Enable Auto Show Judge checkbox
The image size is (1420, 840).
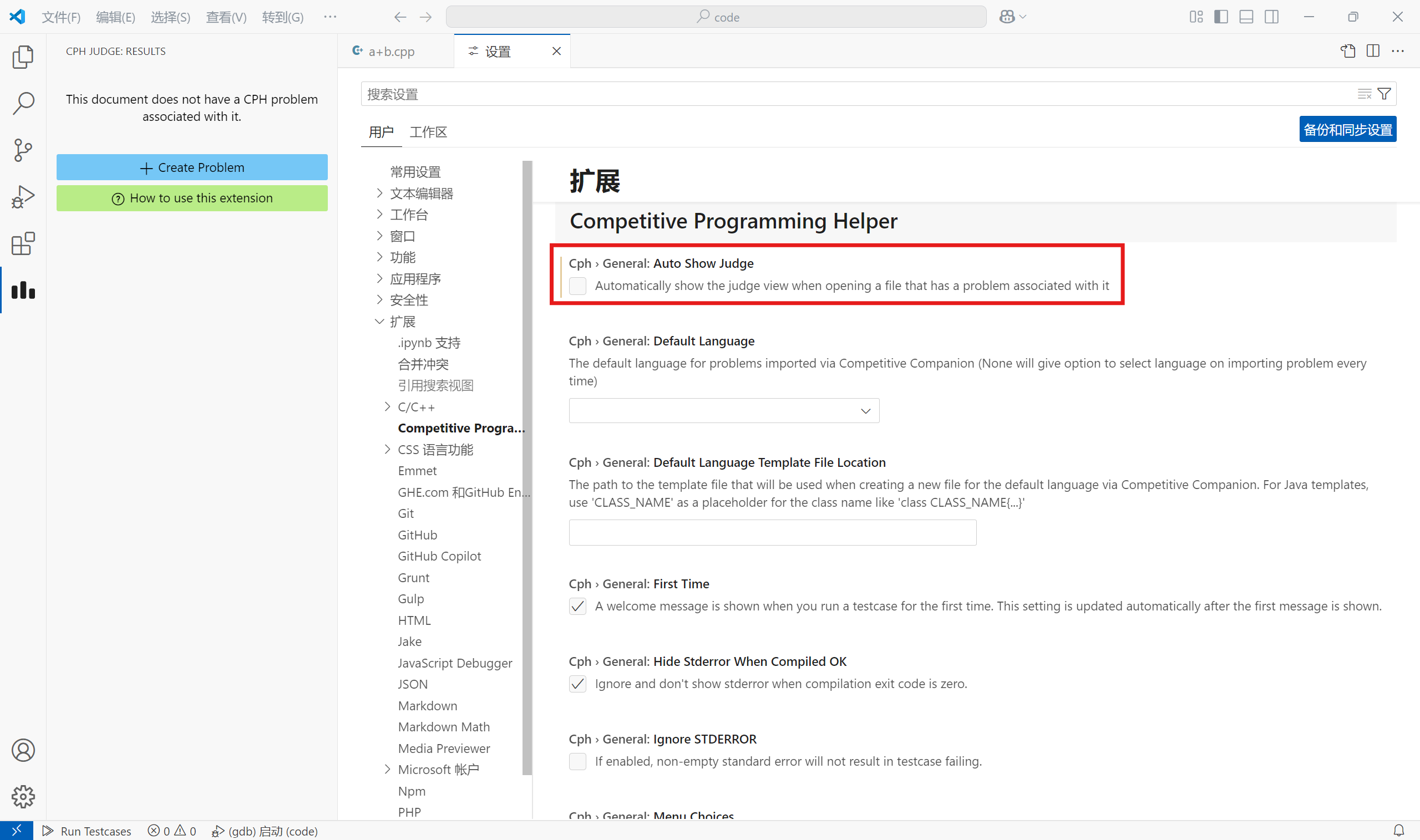[x=577, y=286]
